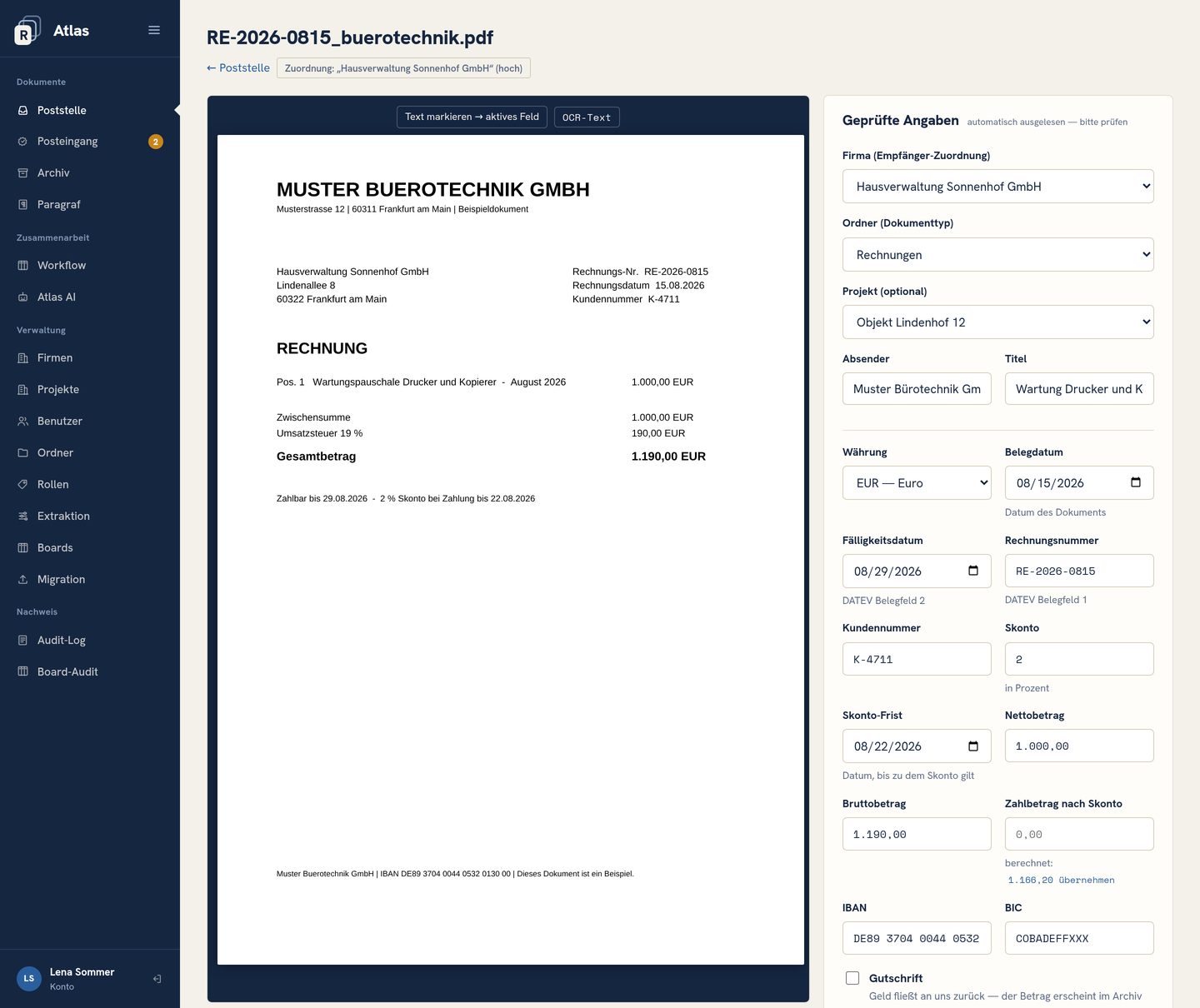Screen dimensions: 1200x1008
Task: Click the LS user avatar
Action: click(x=29, y=979)
